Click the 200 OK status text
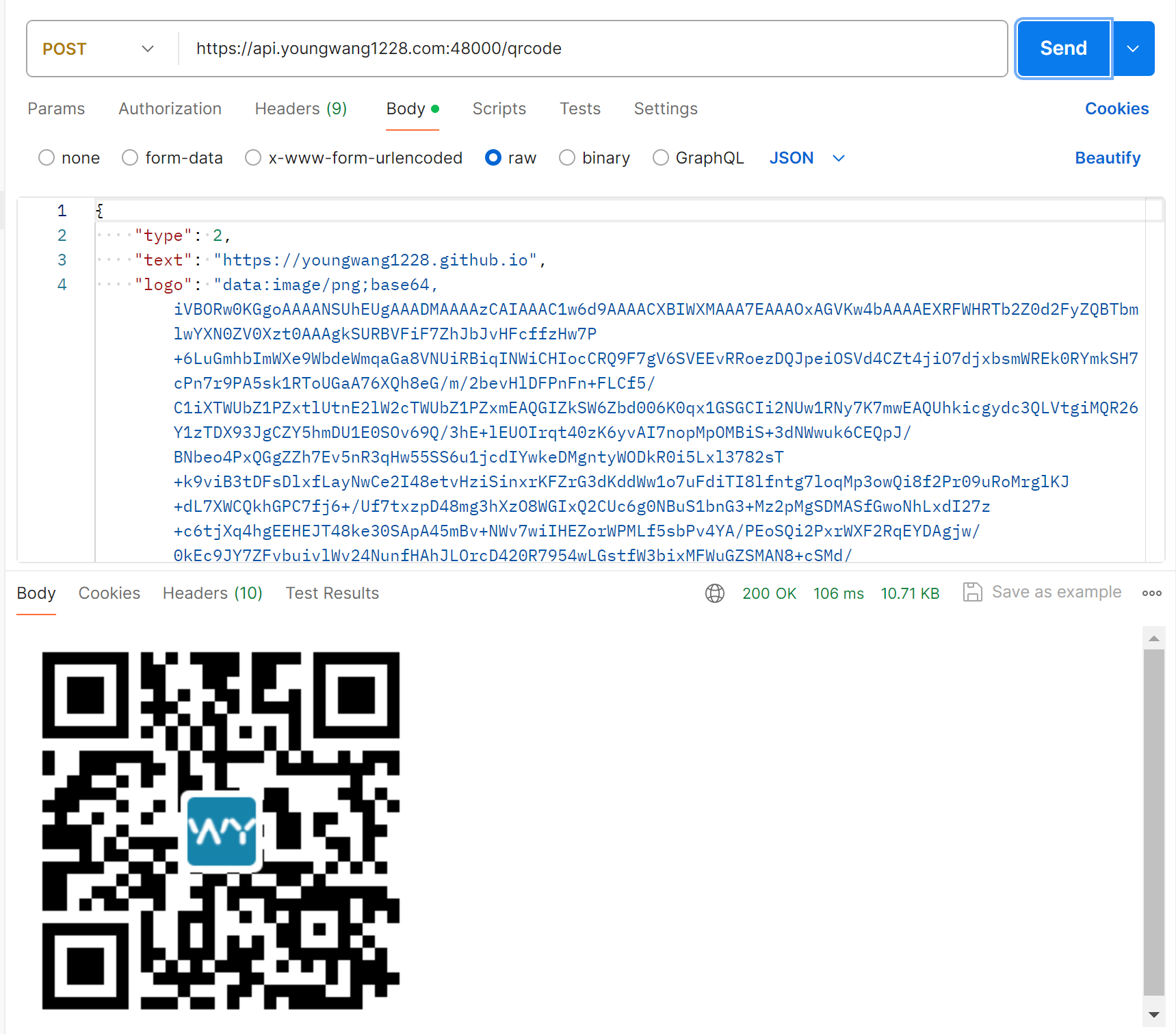 tap(769, 593)
